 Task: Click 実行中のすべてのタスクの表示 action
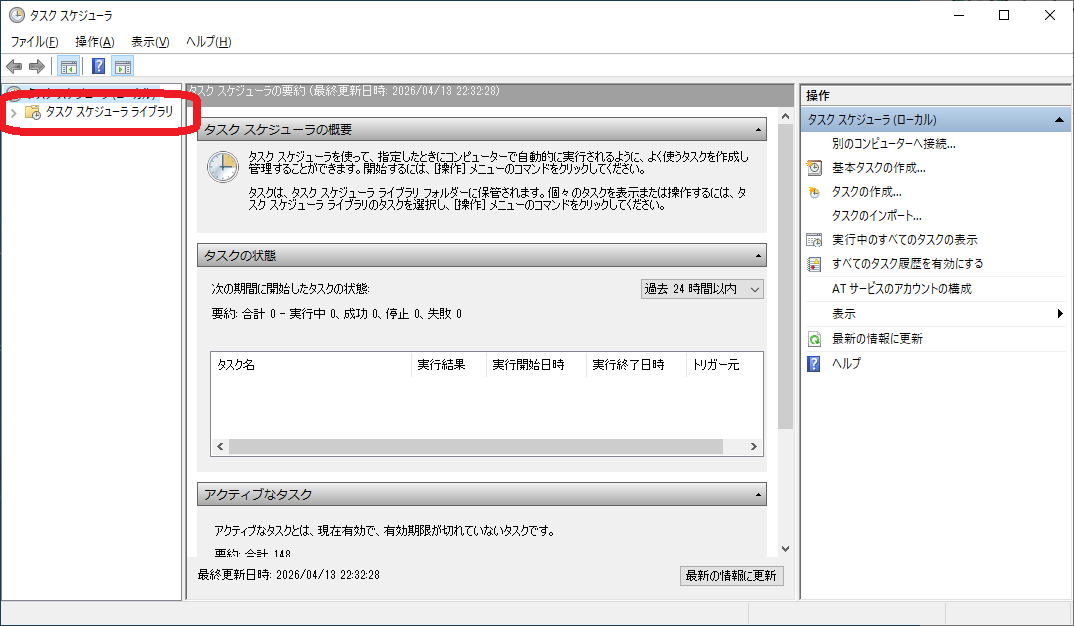tap(904, 240)
